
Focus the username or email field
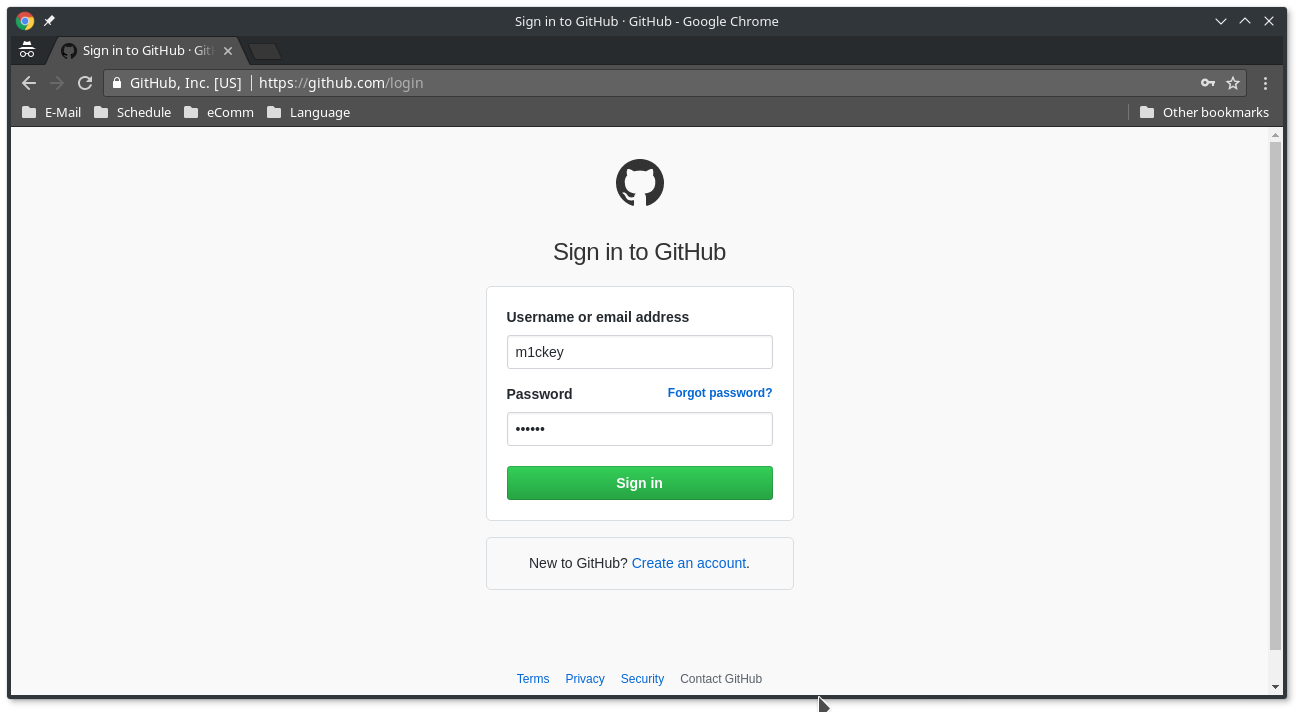639,352
